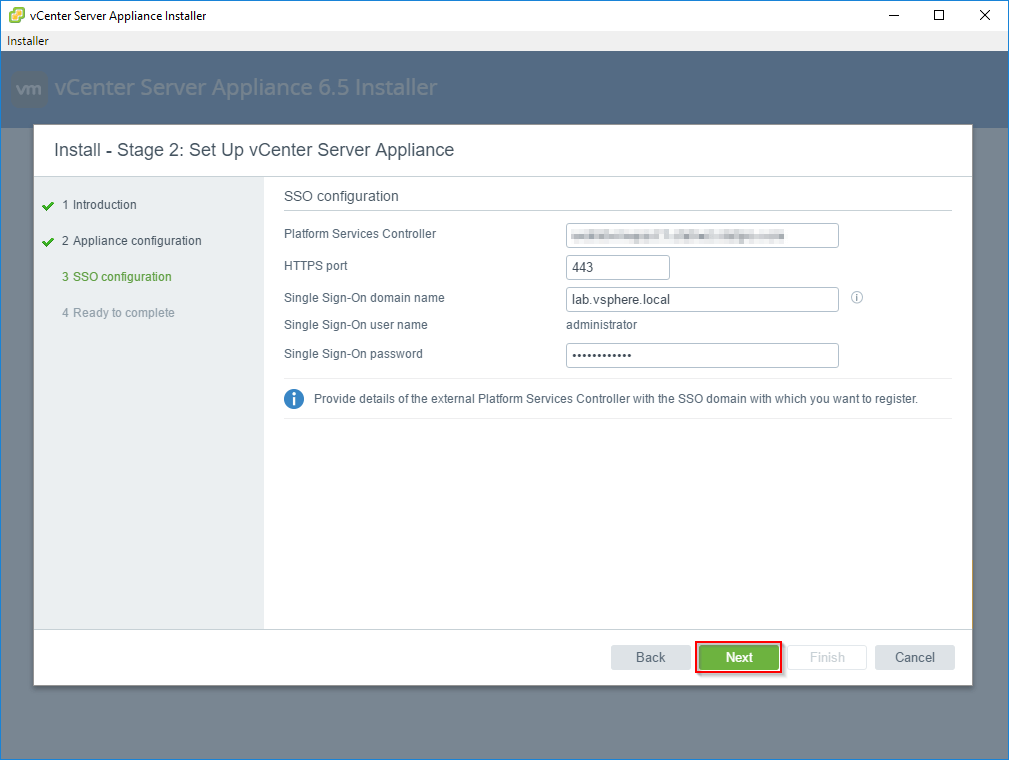This screenshot has width=1009, height=760.
Task: Click the Single Sign-On password field
Action: (x=702, y=355)
